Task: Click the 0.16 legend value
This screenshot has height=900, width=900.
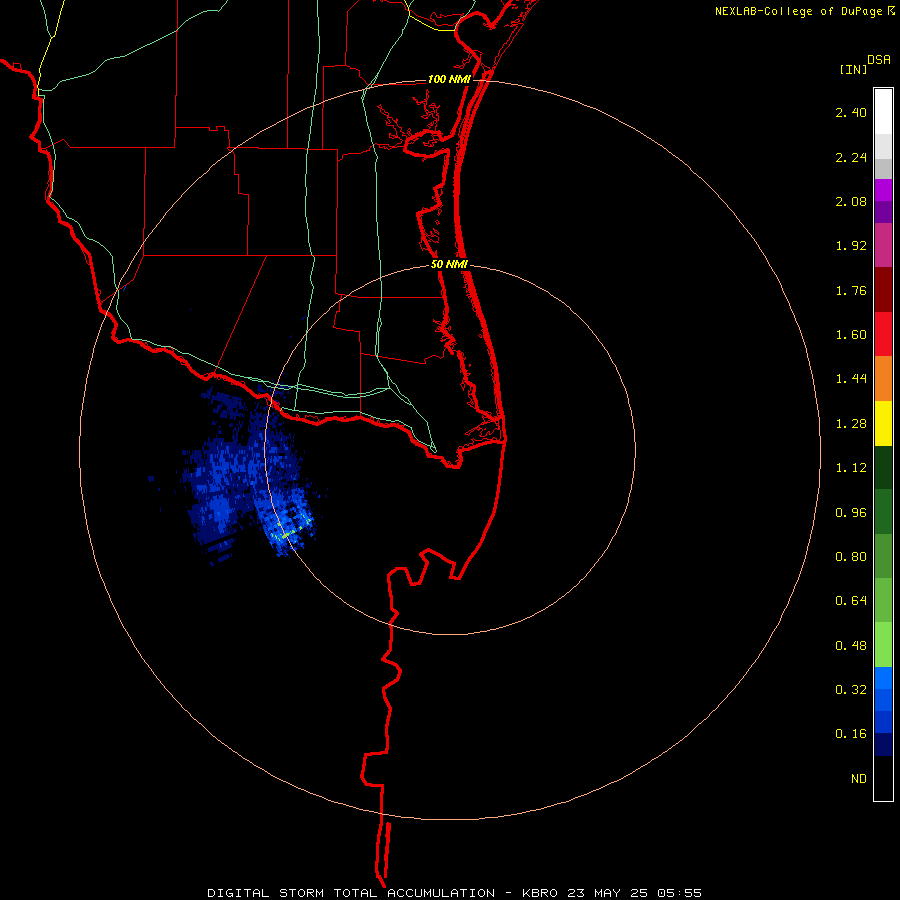Action: tap(851, 734)
